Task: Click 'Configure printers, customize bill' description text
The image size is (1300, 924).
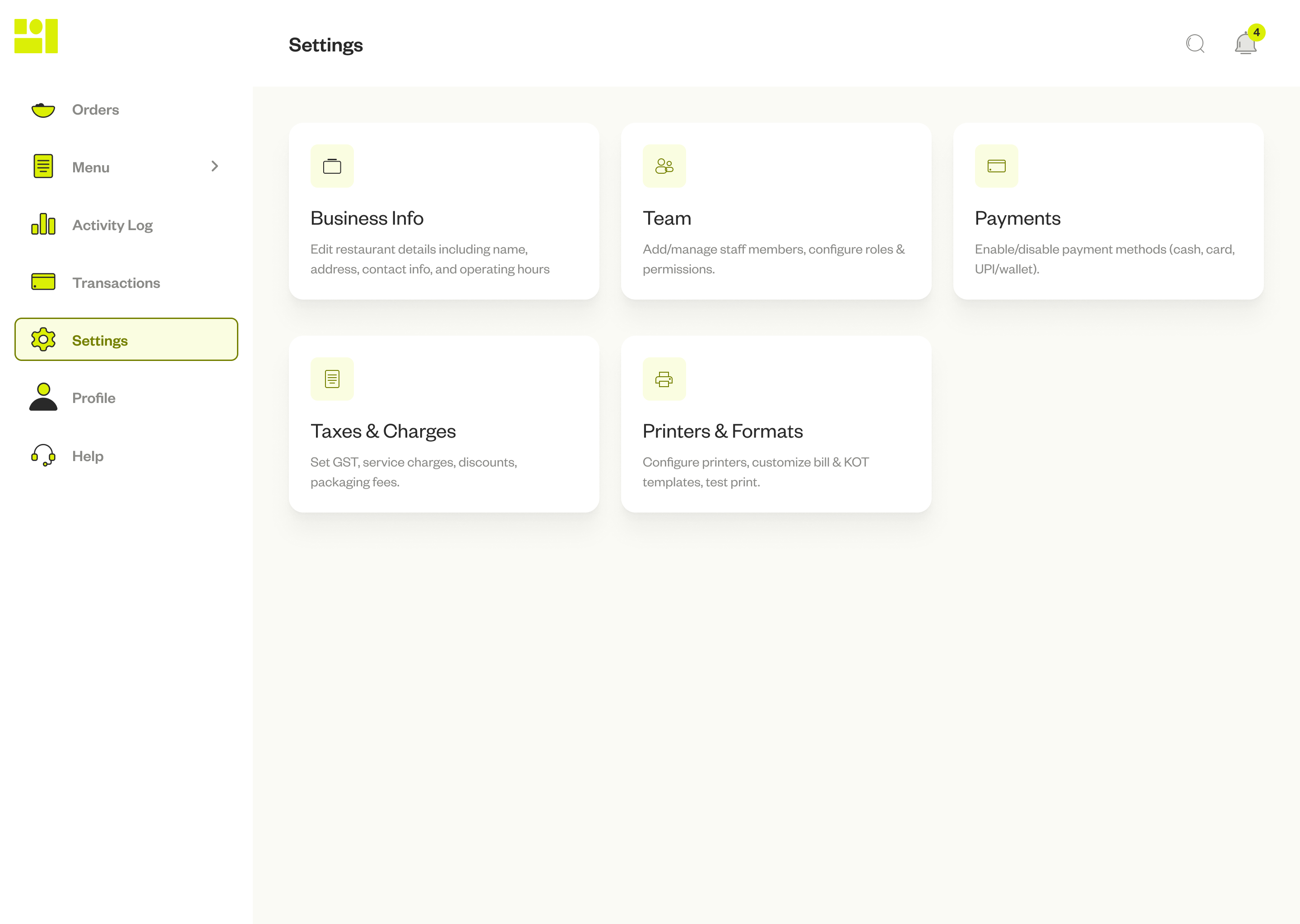Action: coord(756,471)
